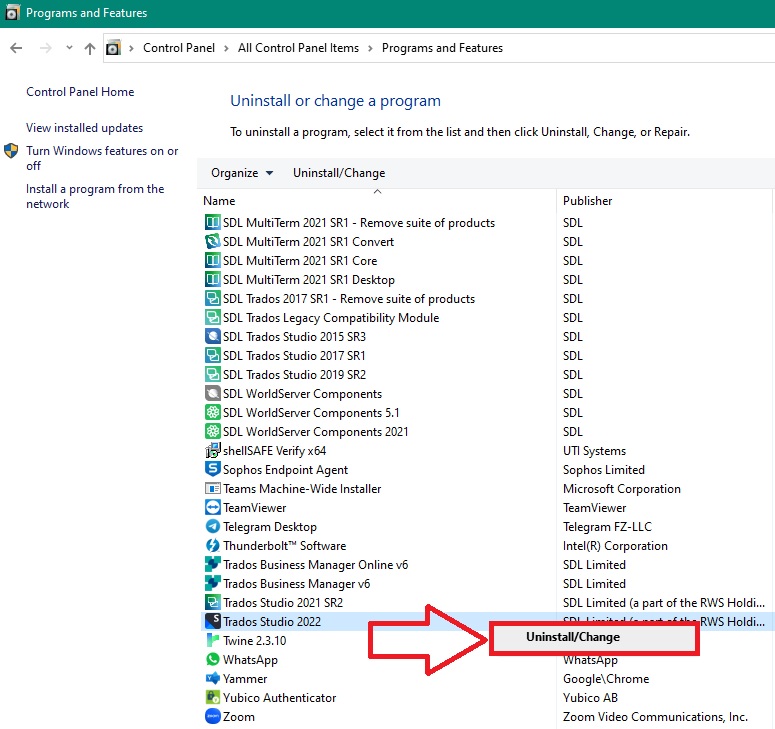Navigate to All Control Panel Items breadcrumb

click(x=299, y=48)
